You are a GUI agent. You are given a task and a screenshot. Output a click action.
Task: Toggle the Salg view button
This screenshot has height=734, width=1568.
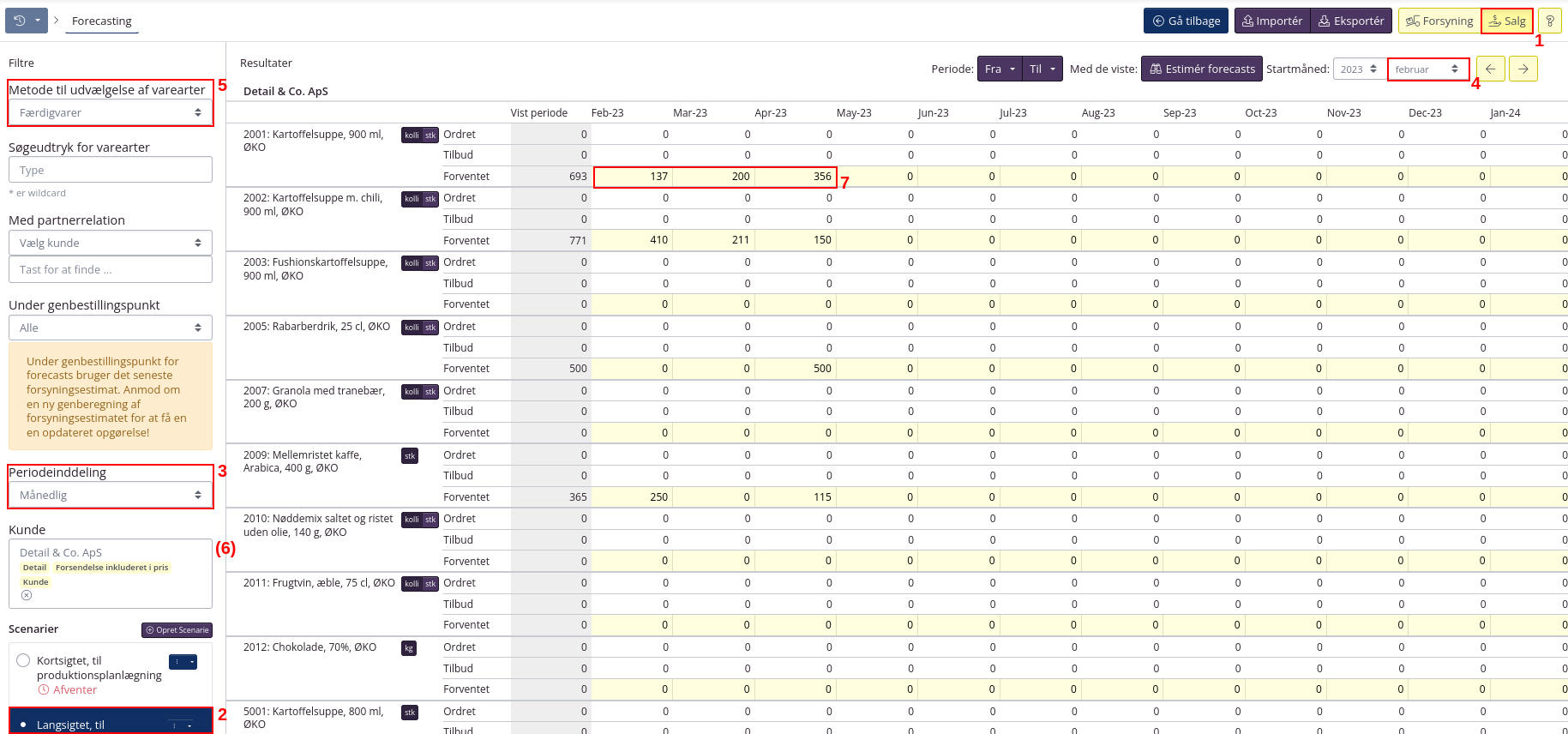(x=1506, y=21)
